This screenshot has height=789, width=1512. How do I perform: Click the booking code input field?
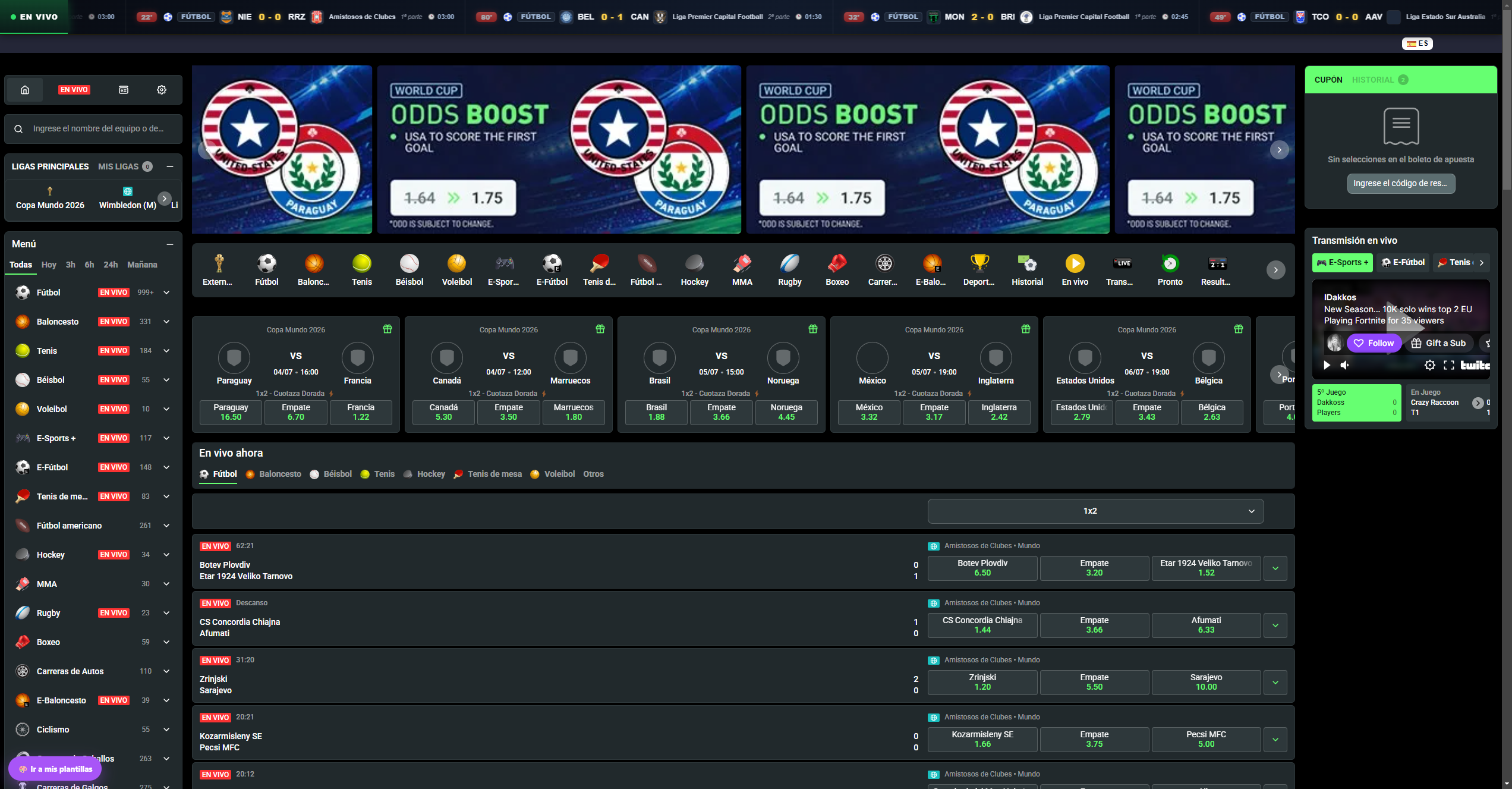pos(1401,184)
